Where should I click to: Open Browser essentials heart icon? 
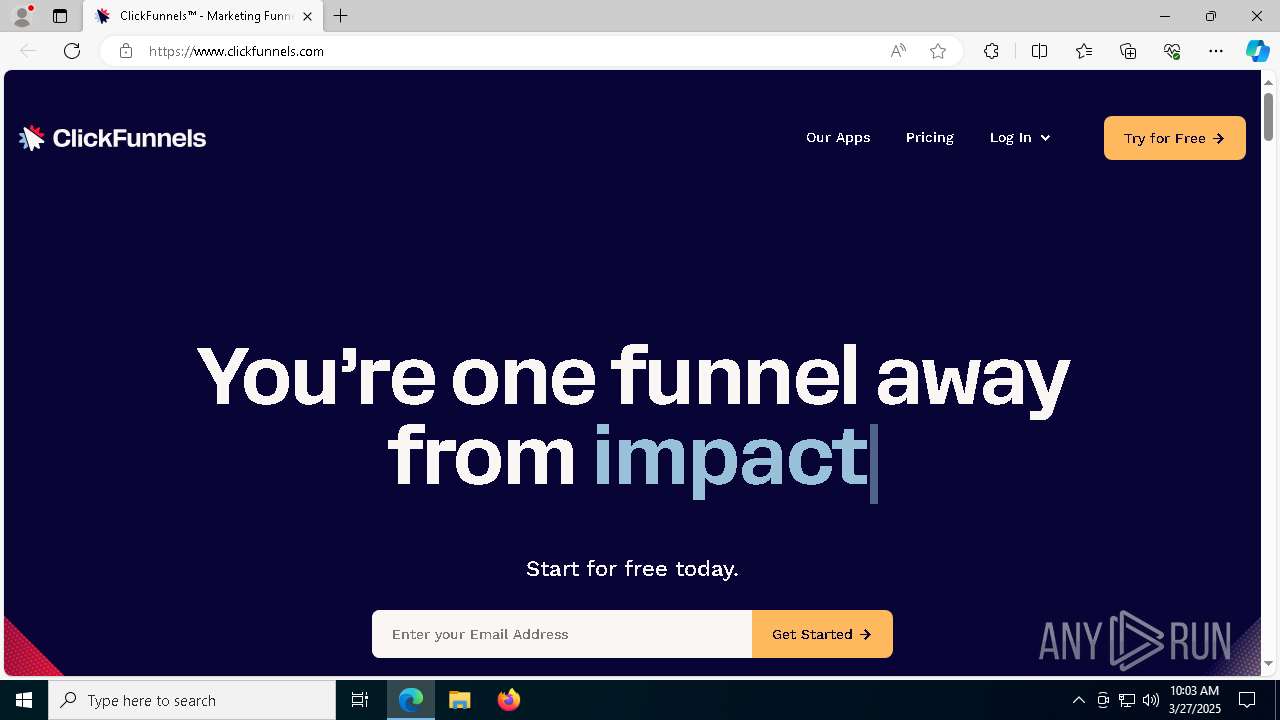pos(1172,51)
